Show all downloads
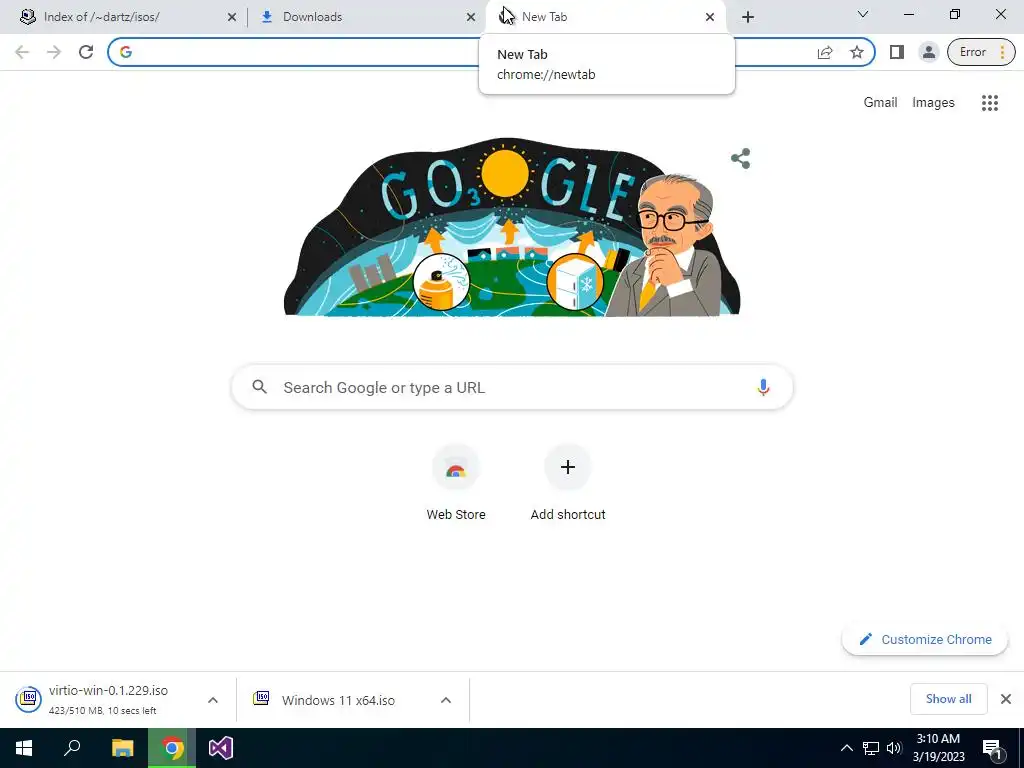The width and height of the screenshot is (1024, 768). tap(948, 699)
